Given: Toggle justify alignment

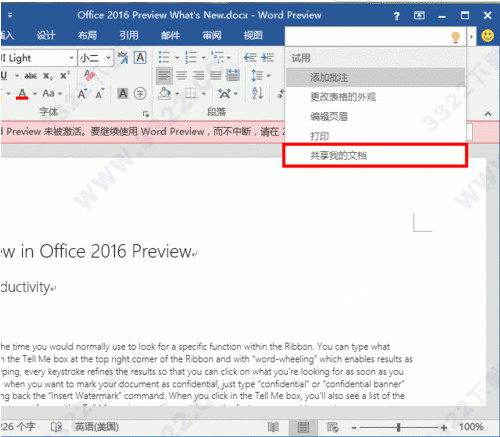Looking at the screenshot, I should (216, 76).
